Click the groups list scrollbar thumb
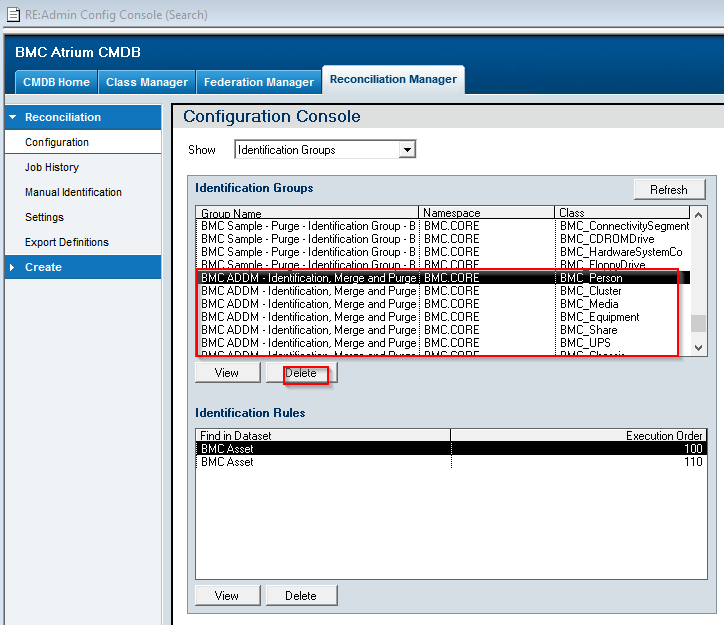 [x=699, y=323]
